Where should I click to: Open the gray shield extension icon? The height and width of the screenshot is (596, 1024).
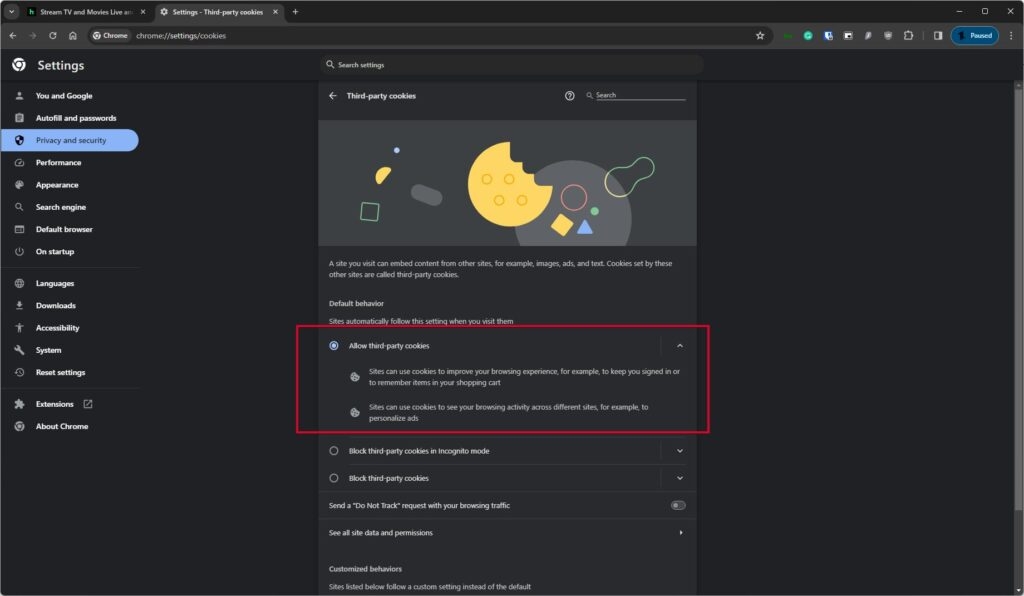tap(888, 36)
